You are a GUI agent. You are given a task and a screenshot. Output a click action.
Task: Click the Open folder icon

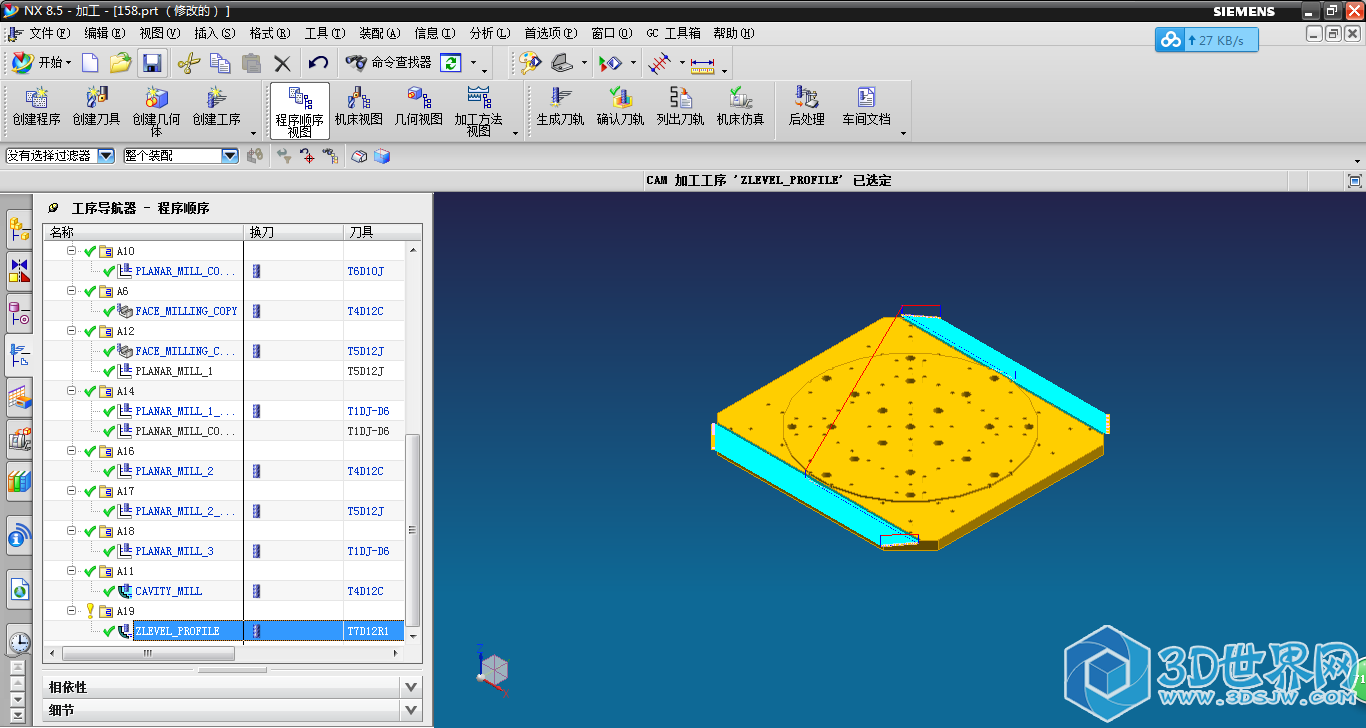(120, 63)
